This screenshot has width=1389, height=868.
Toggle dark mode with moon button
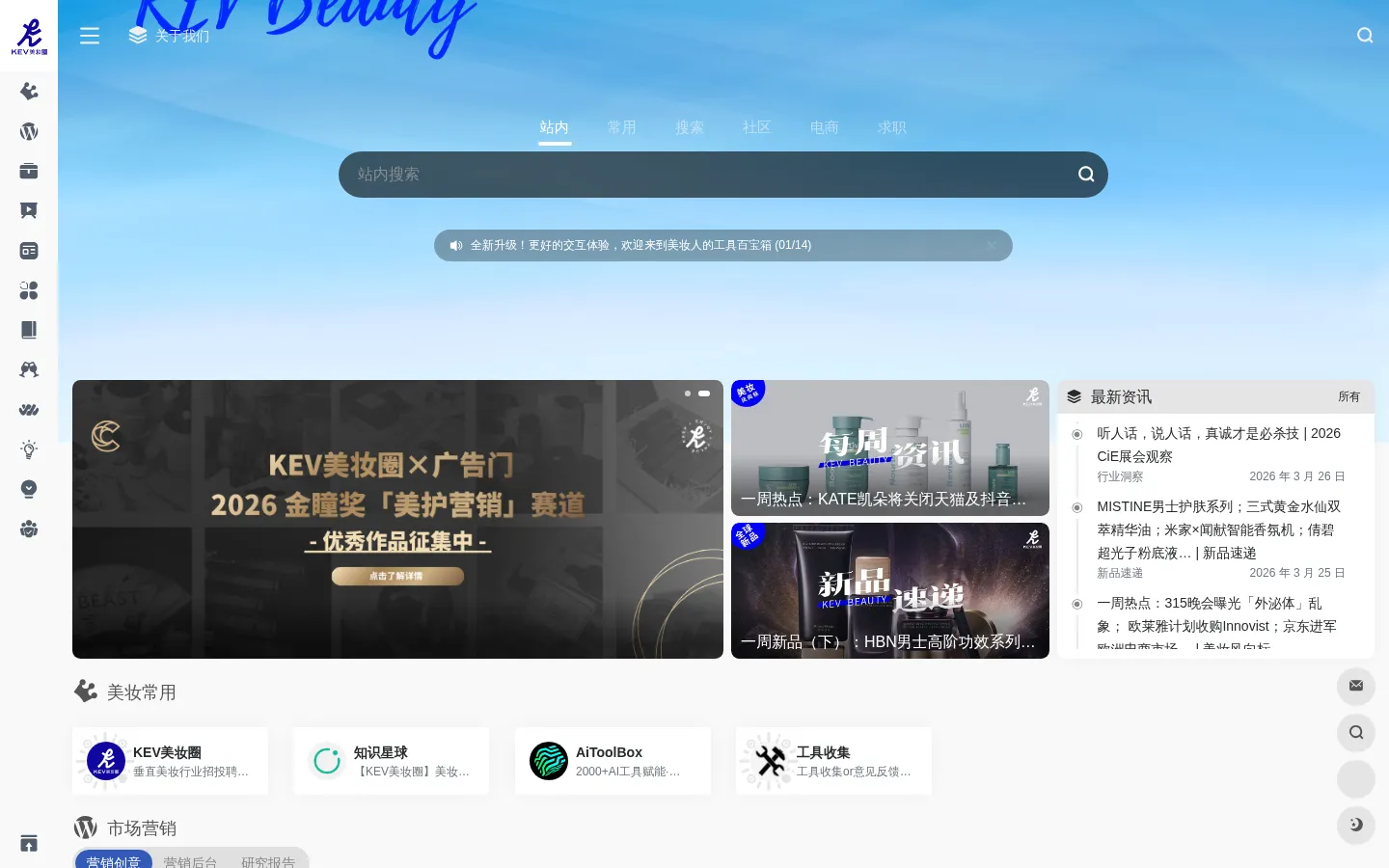[1356, 825]
